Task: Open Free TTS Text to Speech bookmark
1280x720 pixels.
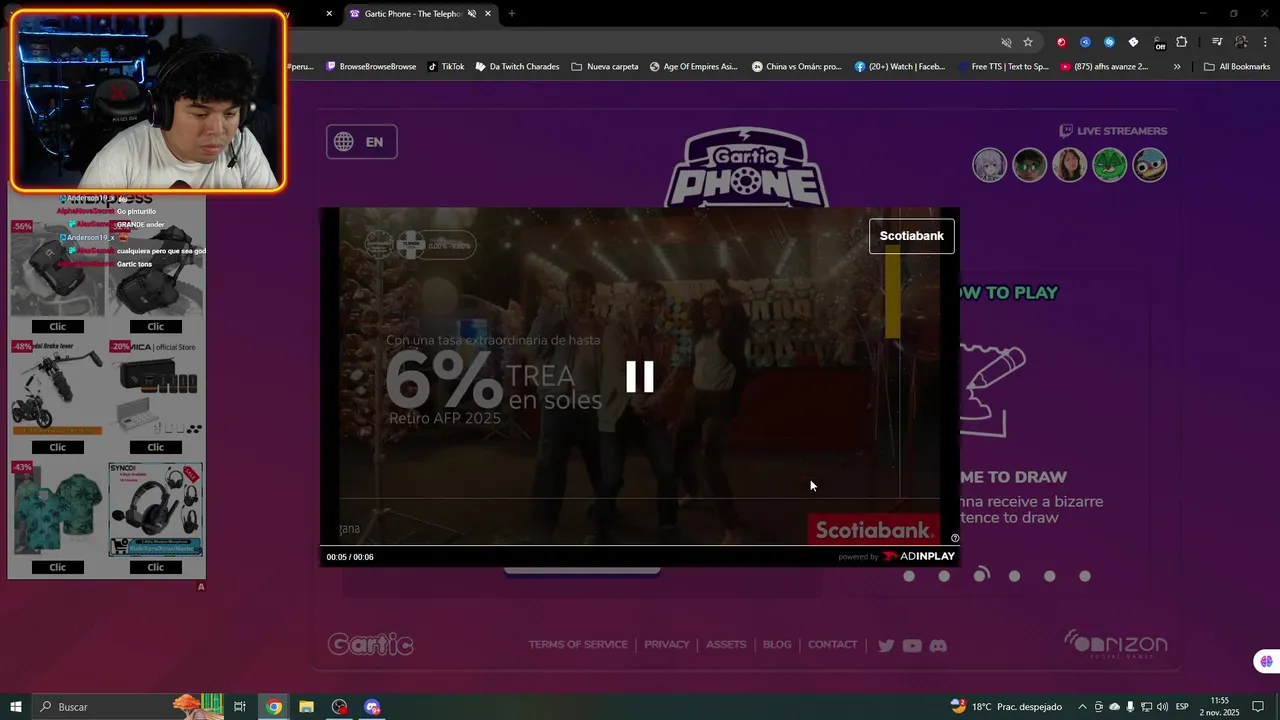Action: coord(1003,67)
